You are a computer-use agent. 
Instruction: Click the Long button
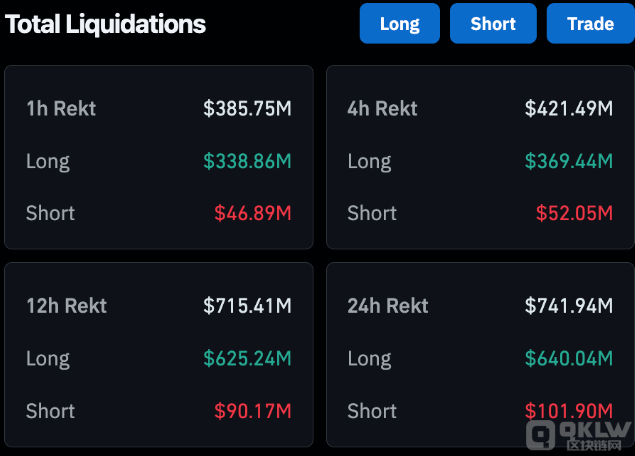pos(399,24)
